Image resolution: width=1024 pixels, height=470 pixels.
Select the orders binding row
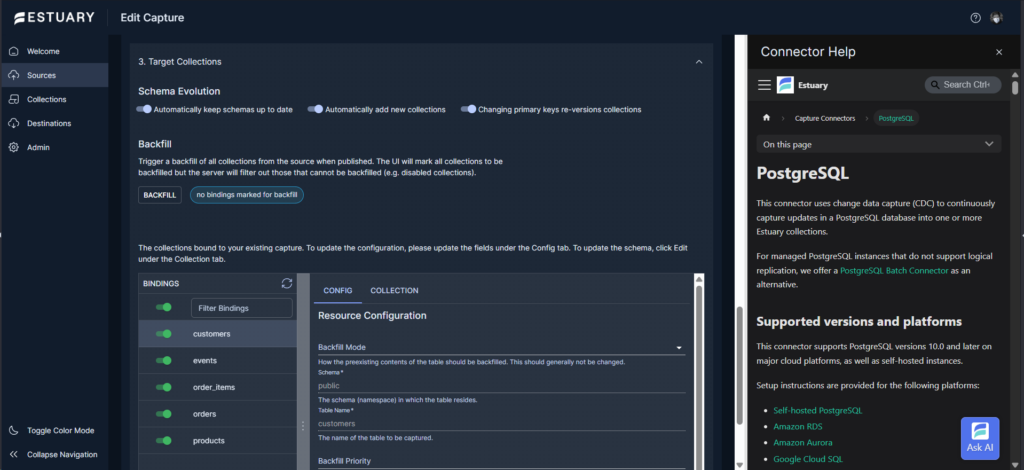(x=217, y=414)
